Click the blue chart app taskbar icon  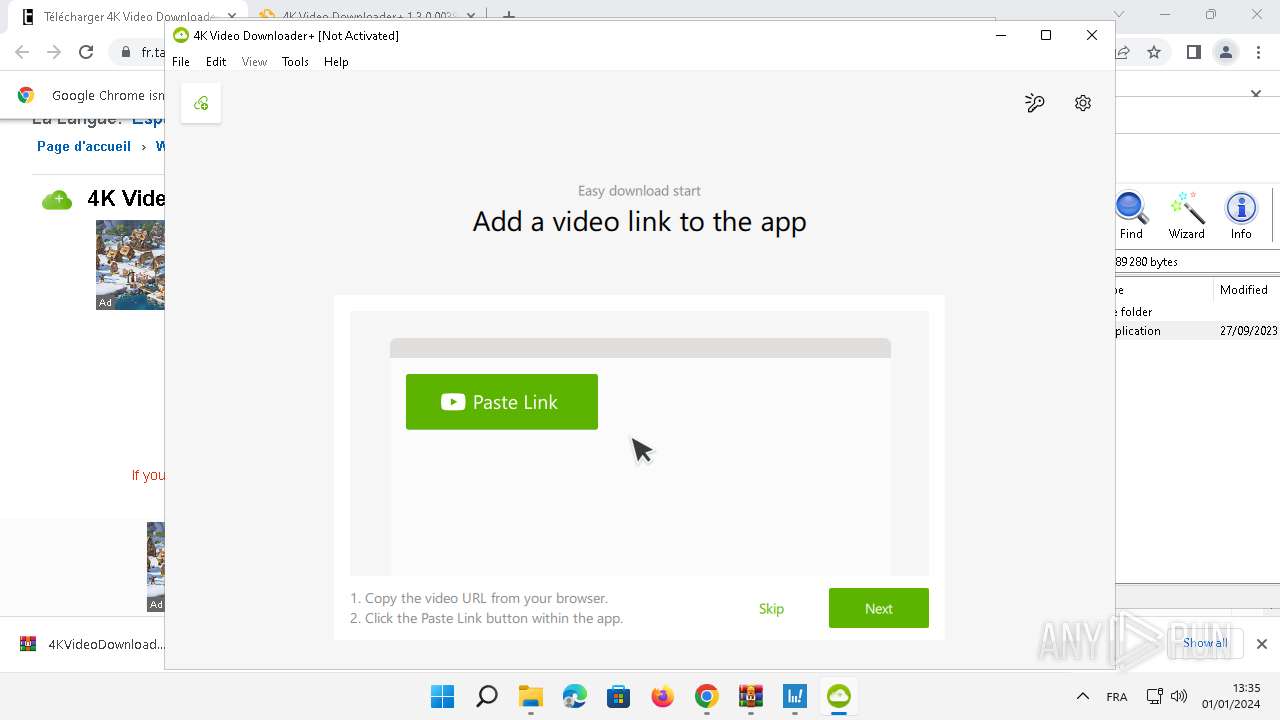pyautogui.click(x=794, y=696)
